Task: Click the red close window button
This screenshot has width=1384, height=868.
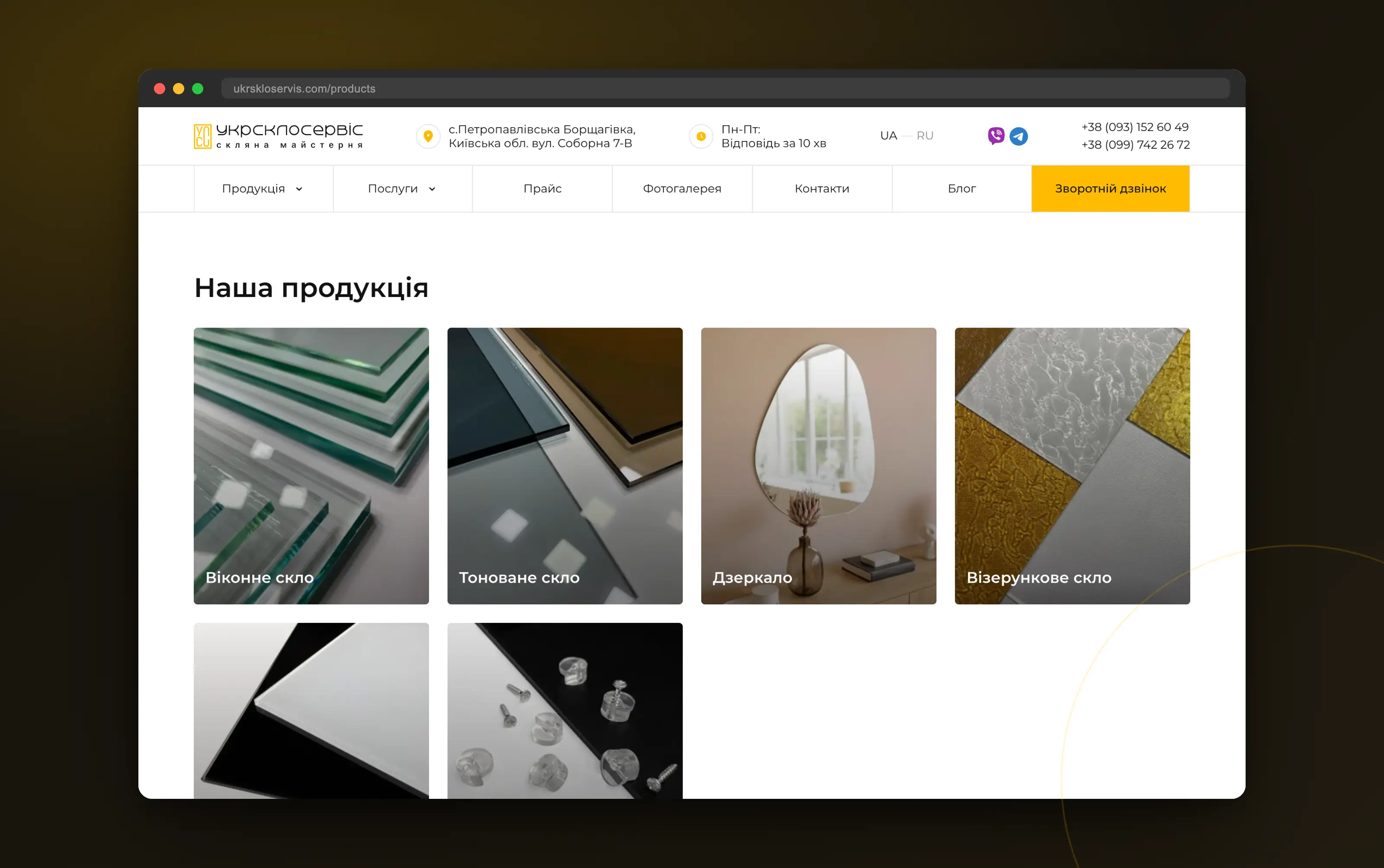Action: [160, 89]
